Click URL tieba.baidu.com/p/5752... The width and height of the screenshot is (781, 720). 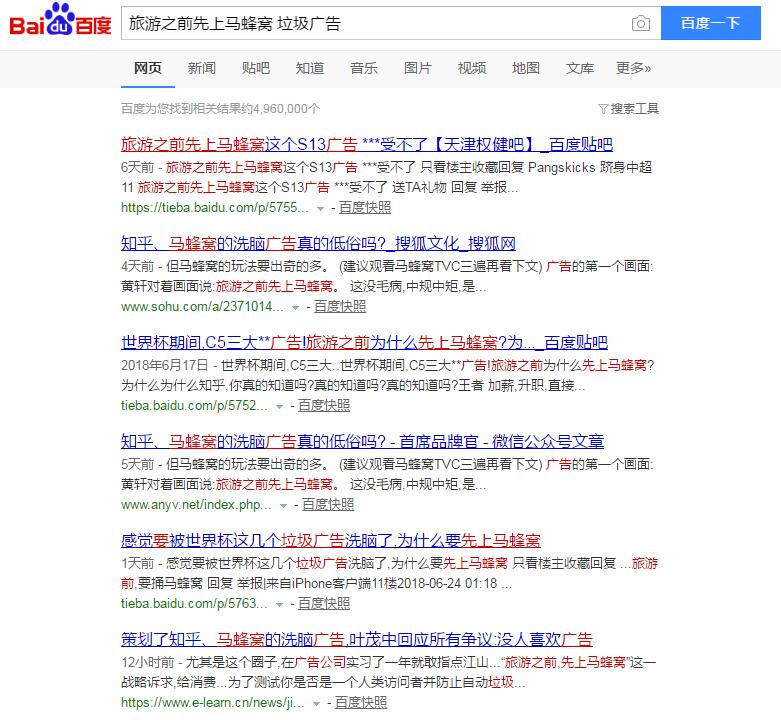tap(194, 406)
